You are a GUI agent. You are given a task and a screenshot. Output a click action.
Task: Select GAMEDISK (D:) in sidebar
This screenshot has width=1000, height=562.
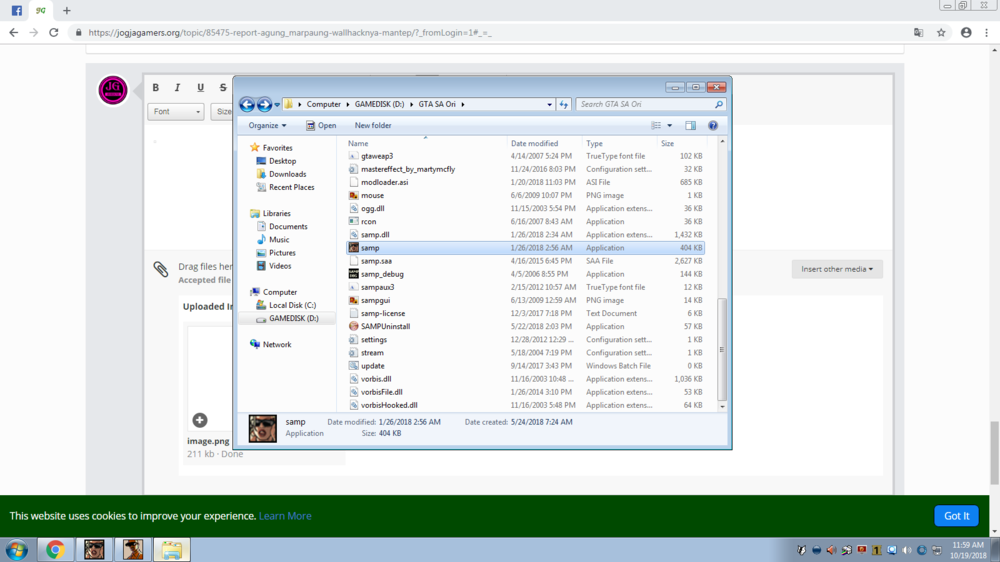[287, 318]
